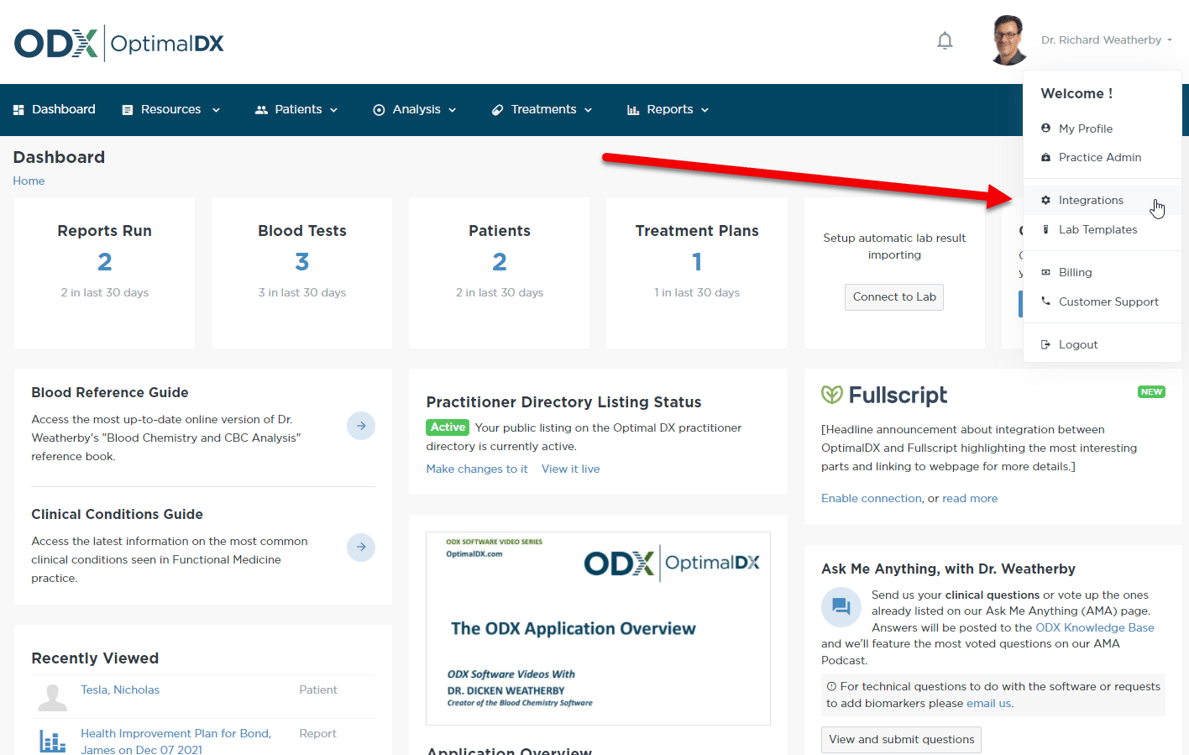Click the notification bell icon
The height and width of the screenshot is (755, 1189).
pos(945,40)
